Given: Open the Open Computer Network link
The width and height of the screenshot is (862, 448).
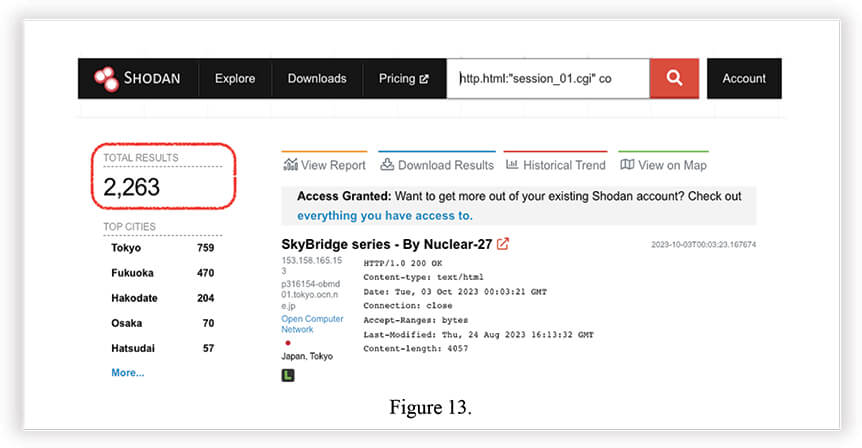Looking at the screenshot, I should 312,324.
